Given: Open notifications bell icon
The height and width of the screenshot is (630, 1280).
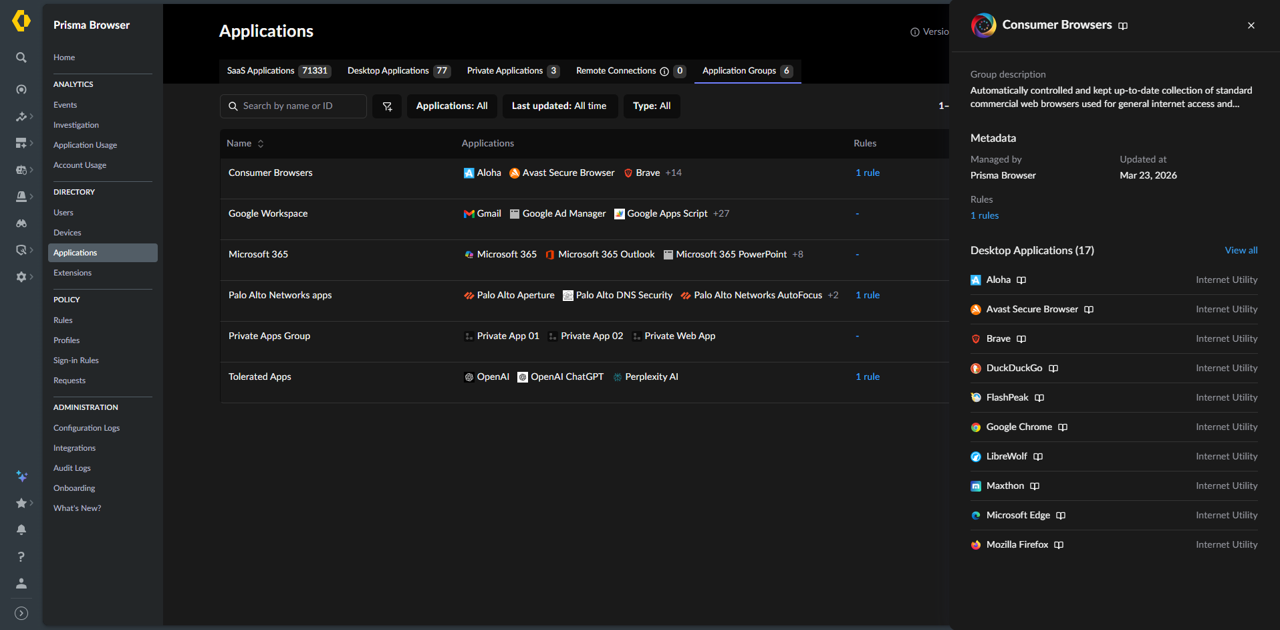Looking at the screenshot, I should (x=21, y=530).
